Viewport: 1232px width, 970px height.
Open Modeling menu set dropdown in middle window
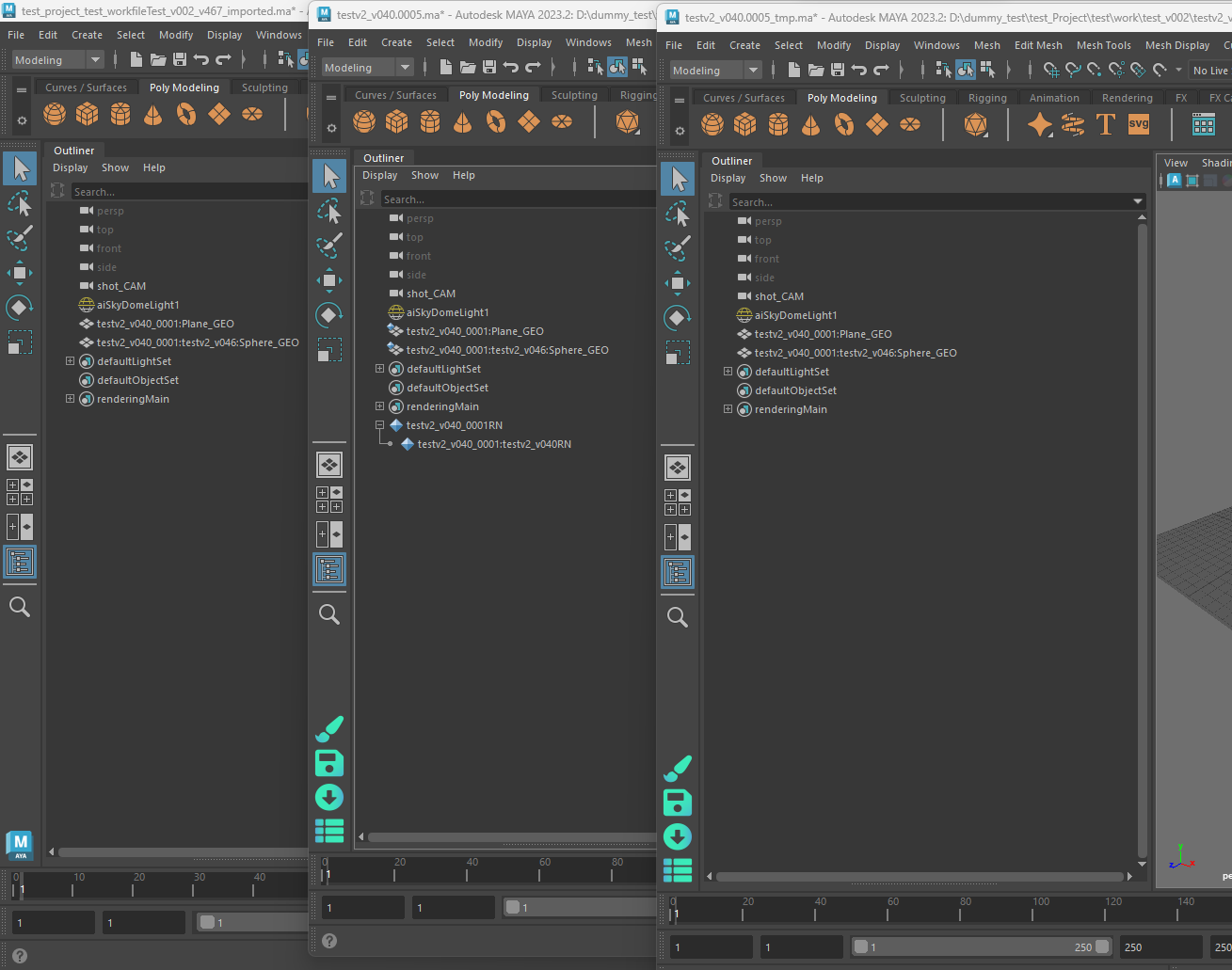pos(367,68)
